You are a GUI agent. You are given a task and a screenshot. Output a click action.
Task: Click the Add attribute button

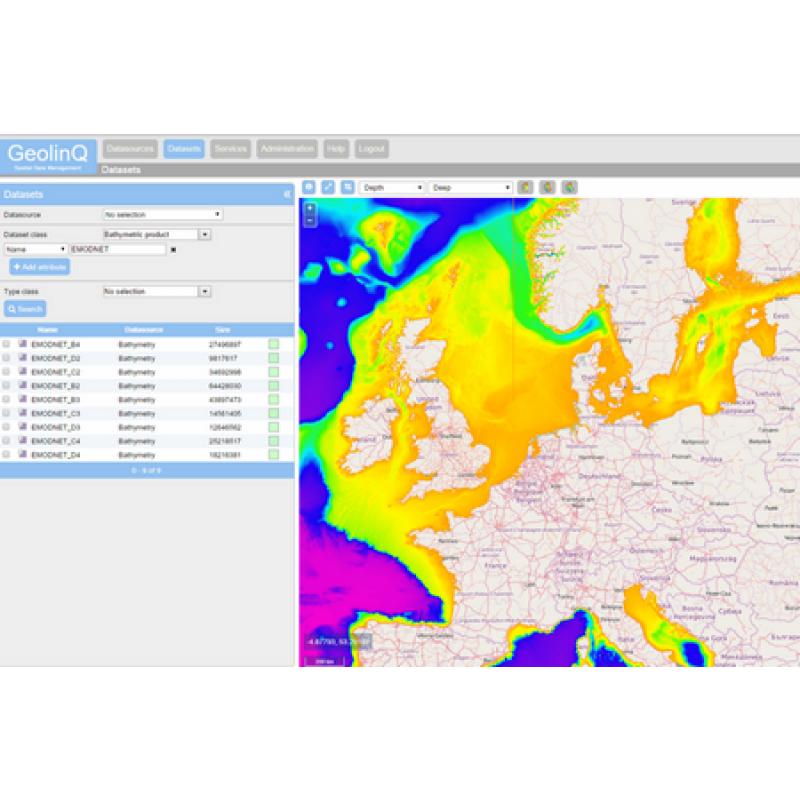pos(40,267)
